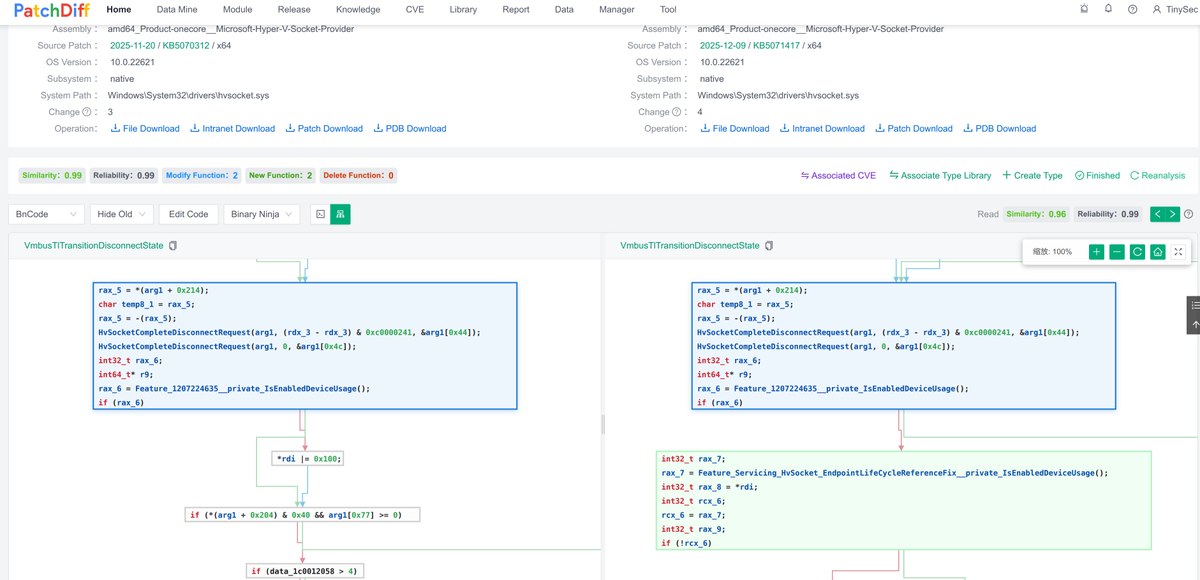Click left PDB Download link

(x=410, y=128)
